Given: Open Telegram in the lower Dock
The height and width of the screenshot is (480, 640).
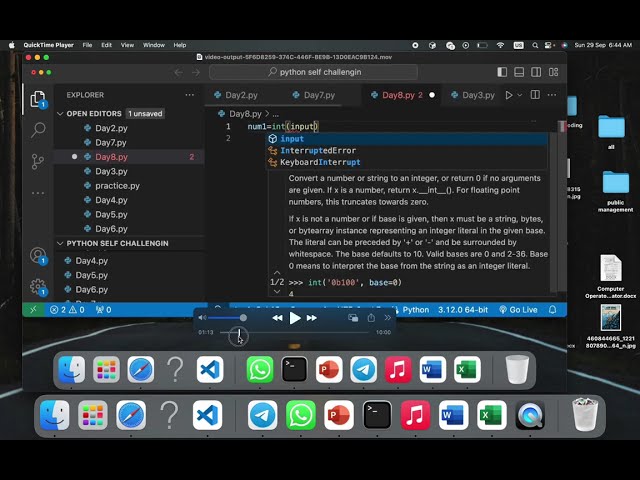Looking at the screenshot, I should pyautogui.click(x=262, y=416).
